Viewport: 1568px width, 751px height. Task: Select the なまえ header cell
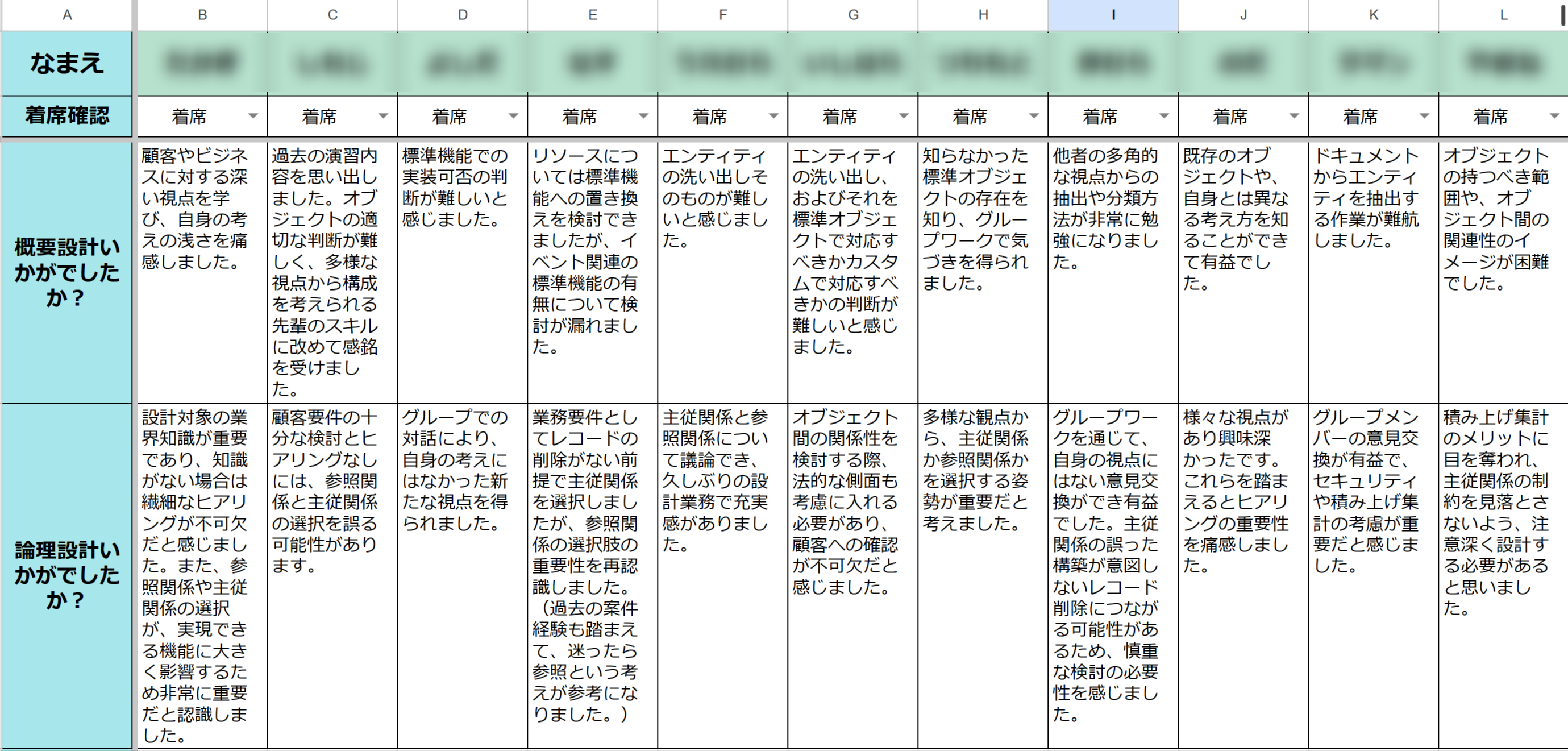pyautogui.click(x=67, y=63)
